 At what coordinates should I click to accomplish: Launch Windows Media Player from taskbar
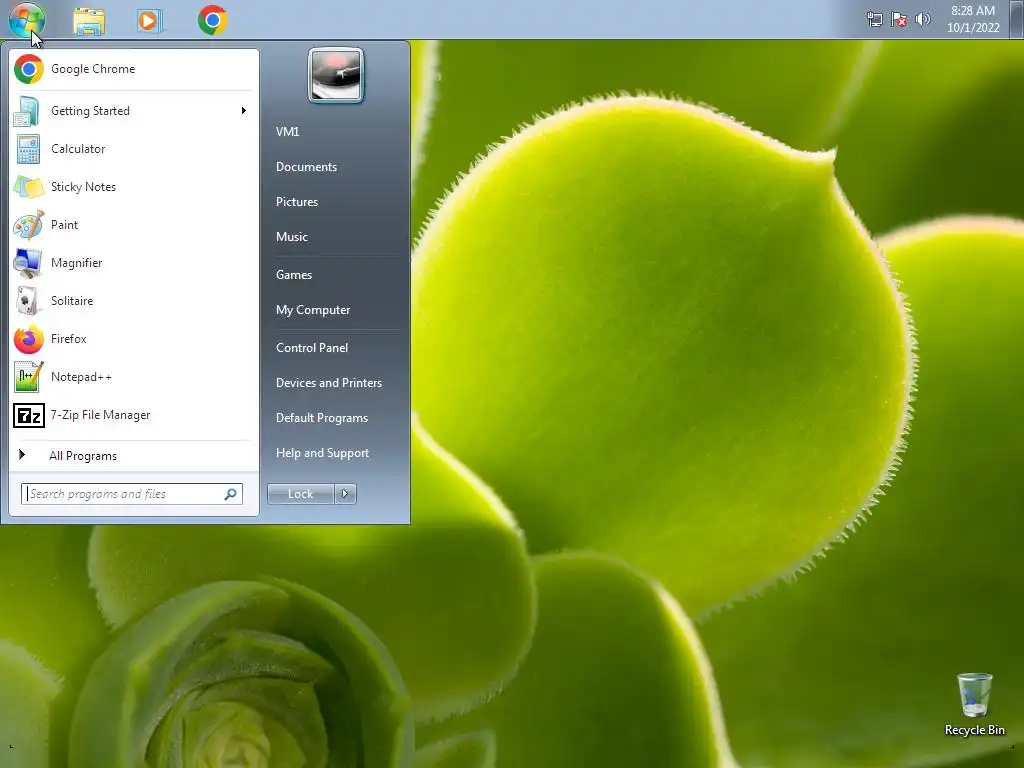click(x=149, y=21)
